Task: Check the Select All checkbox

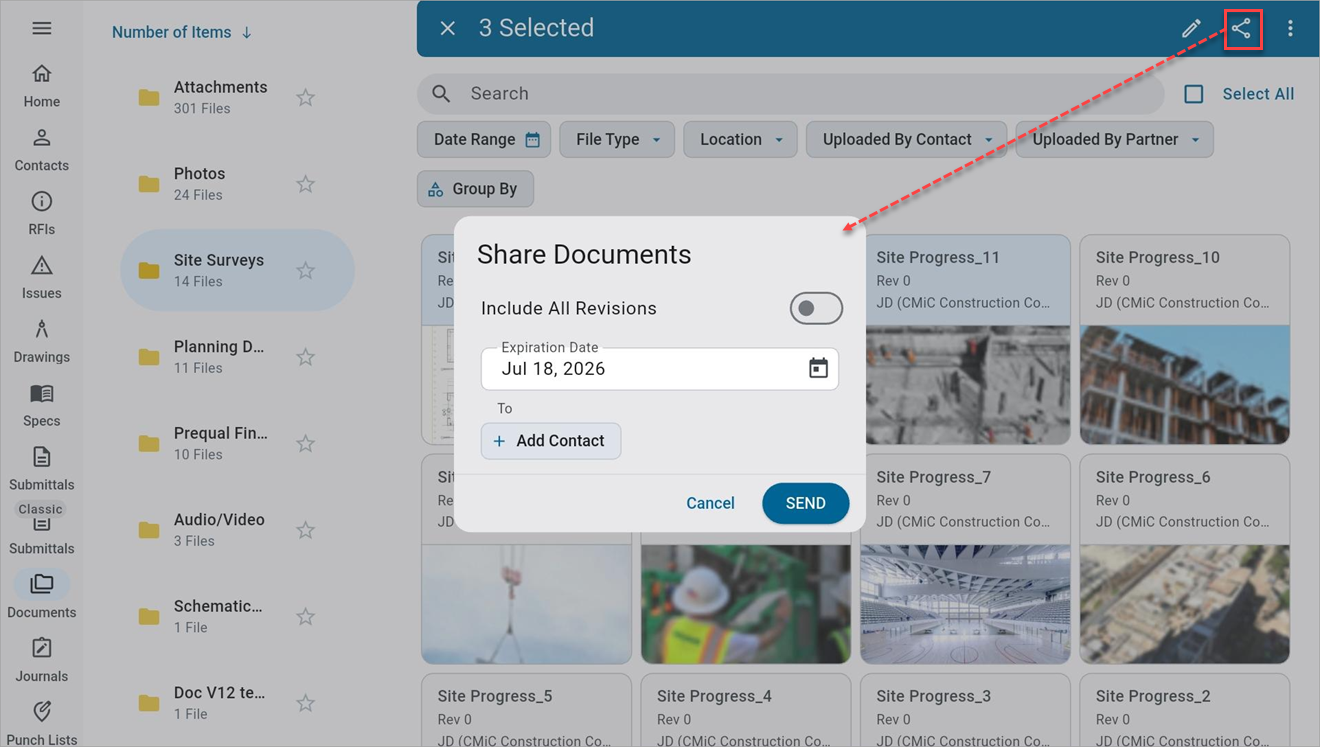Action: pyautogui.click(x=1194, y=94)
